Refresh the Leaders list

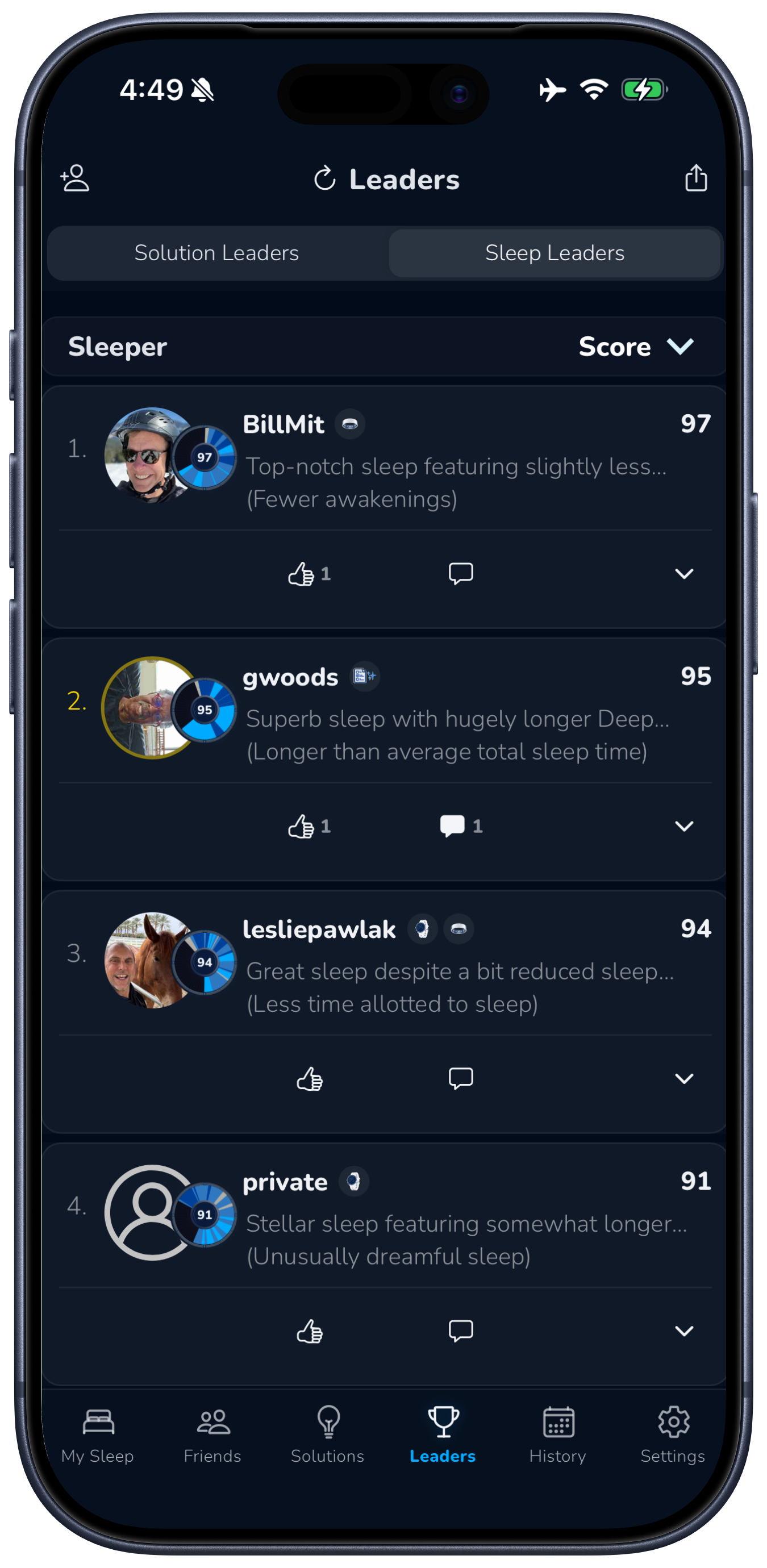[324, 179]
